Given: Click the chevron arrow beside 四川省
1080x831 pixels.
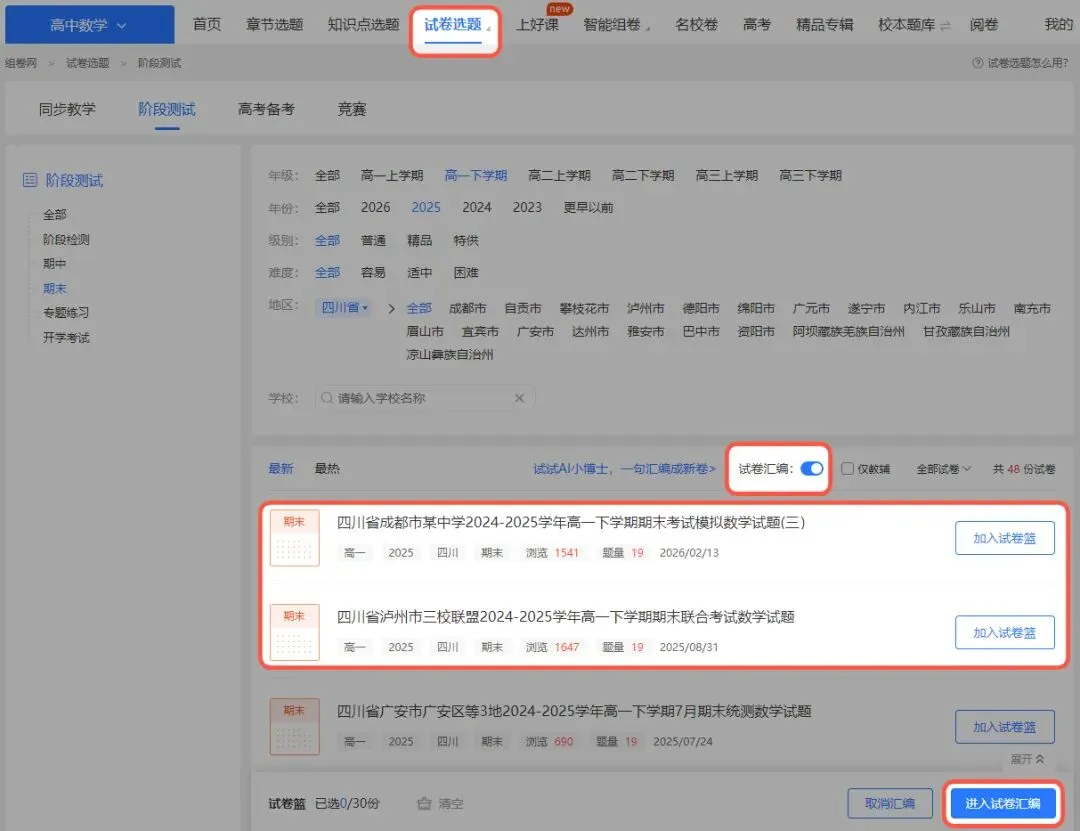Looking at the screenshot, I should pos(391,308).
